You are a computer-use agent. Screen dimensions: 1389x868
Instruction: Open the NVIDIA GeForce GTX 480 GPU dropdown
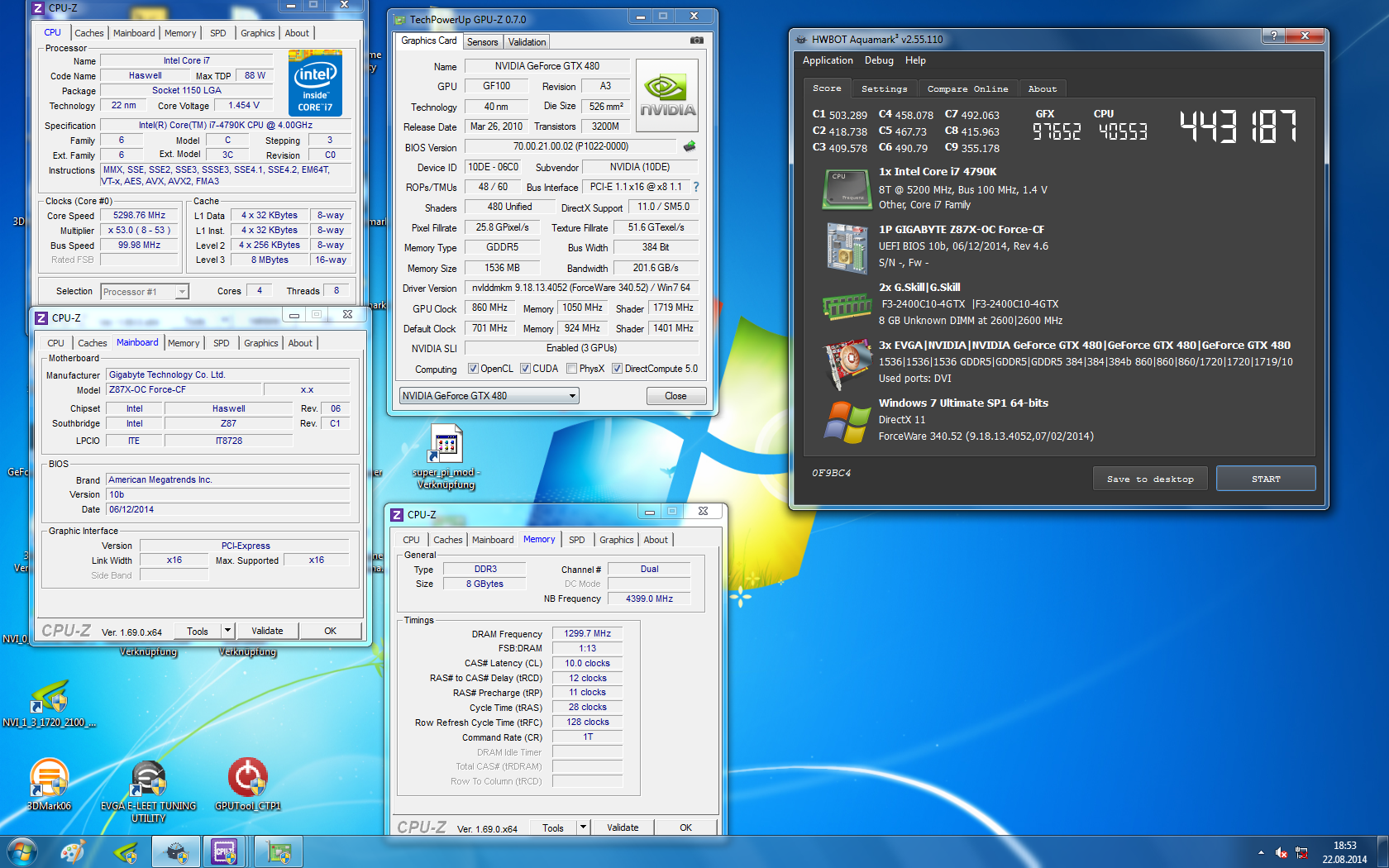489,396
